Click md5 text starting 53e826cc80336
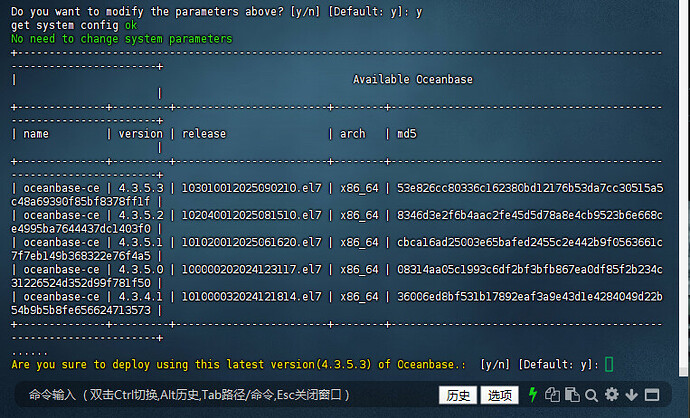 (530, 188)
